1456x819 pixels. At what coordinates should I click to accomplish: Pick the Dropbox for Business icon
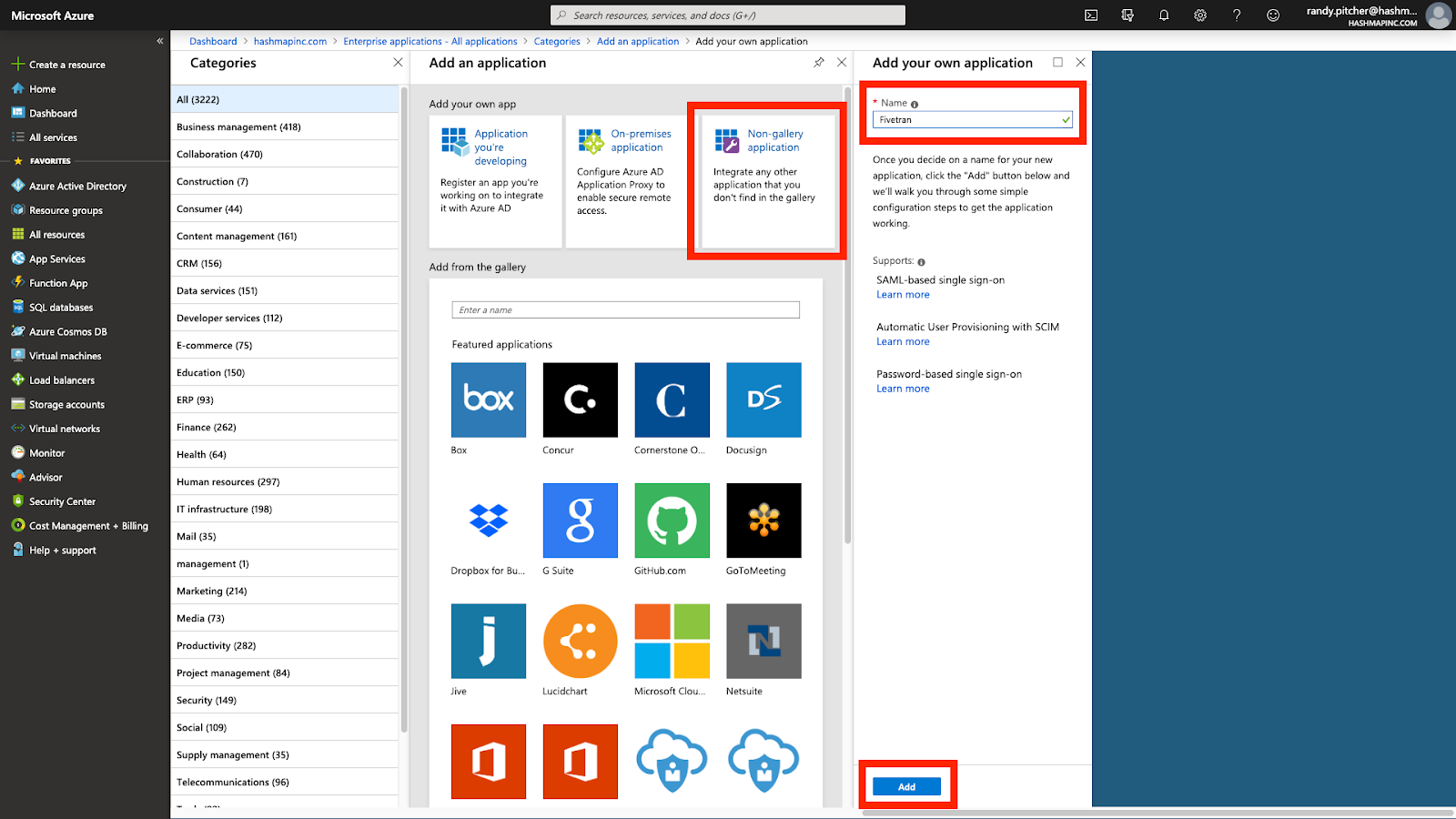pos(489,521)
